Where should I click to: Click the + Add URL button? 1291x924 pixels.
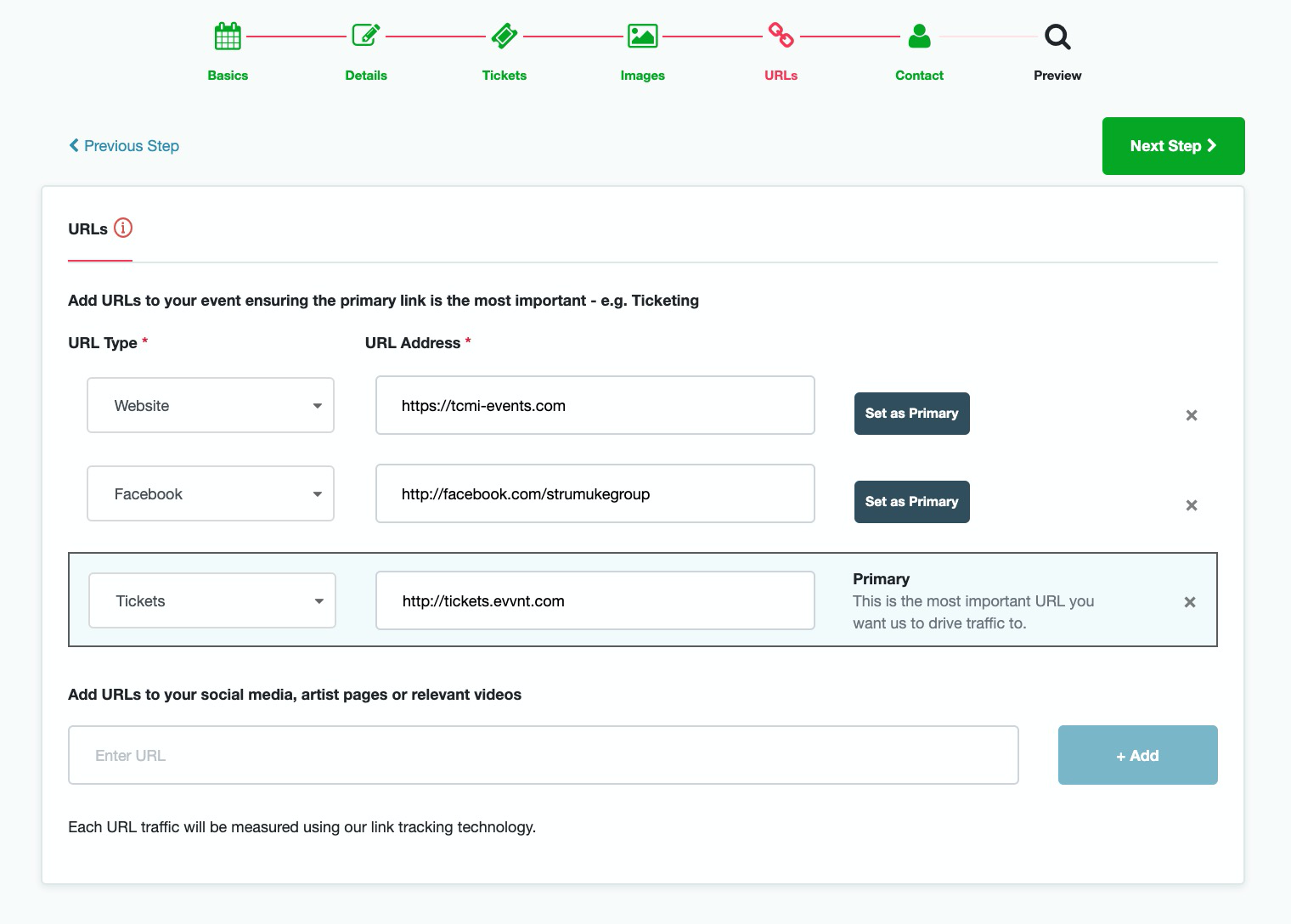pyautogui.click(x=1137, y=755)
